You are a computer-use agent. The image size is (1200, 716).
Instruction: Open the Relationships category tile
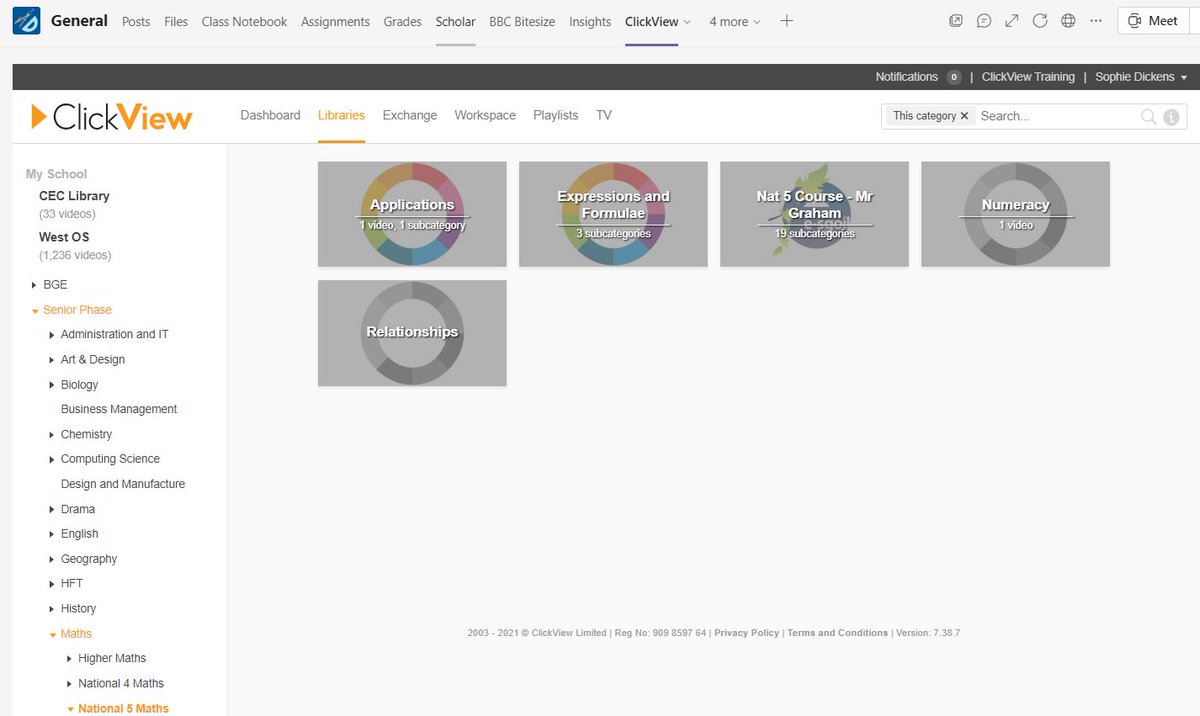coord(412,333)
